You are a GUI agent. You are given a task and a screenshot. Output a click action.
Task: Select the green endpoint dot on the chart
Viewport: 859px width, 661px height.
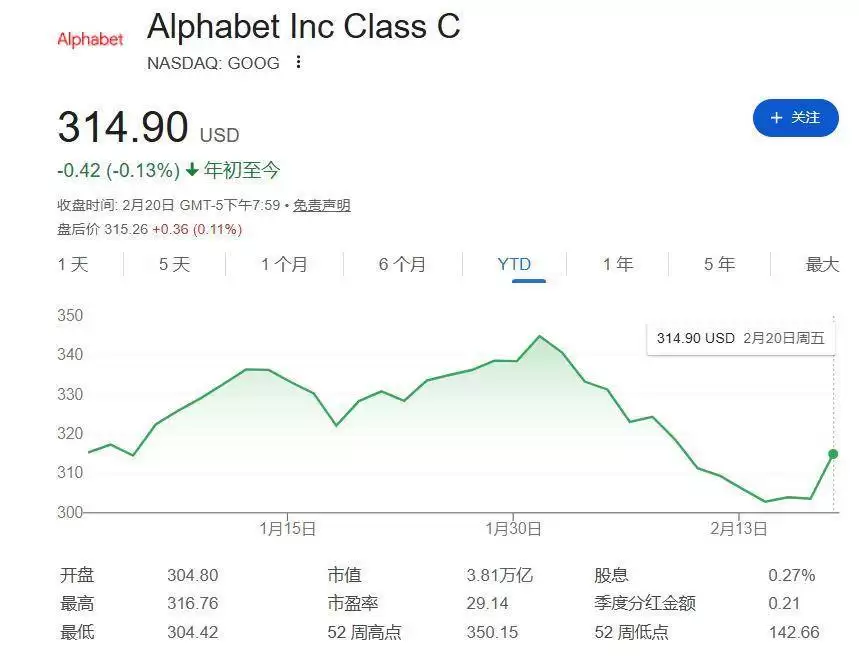[x=832, y=456]
